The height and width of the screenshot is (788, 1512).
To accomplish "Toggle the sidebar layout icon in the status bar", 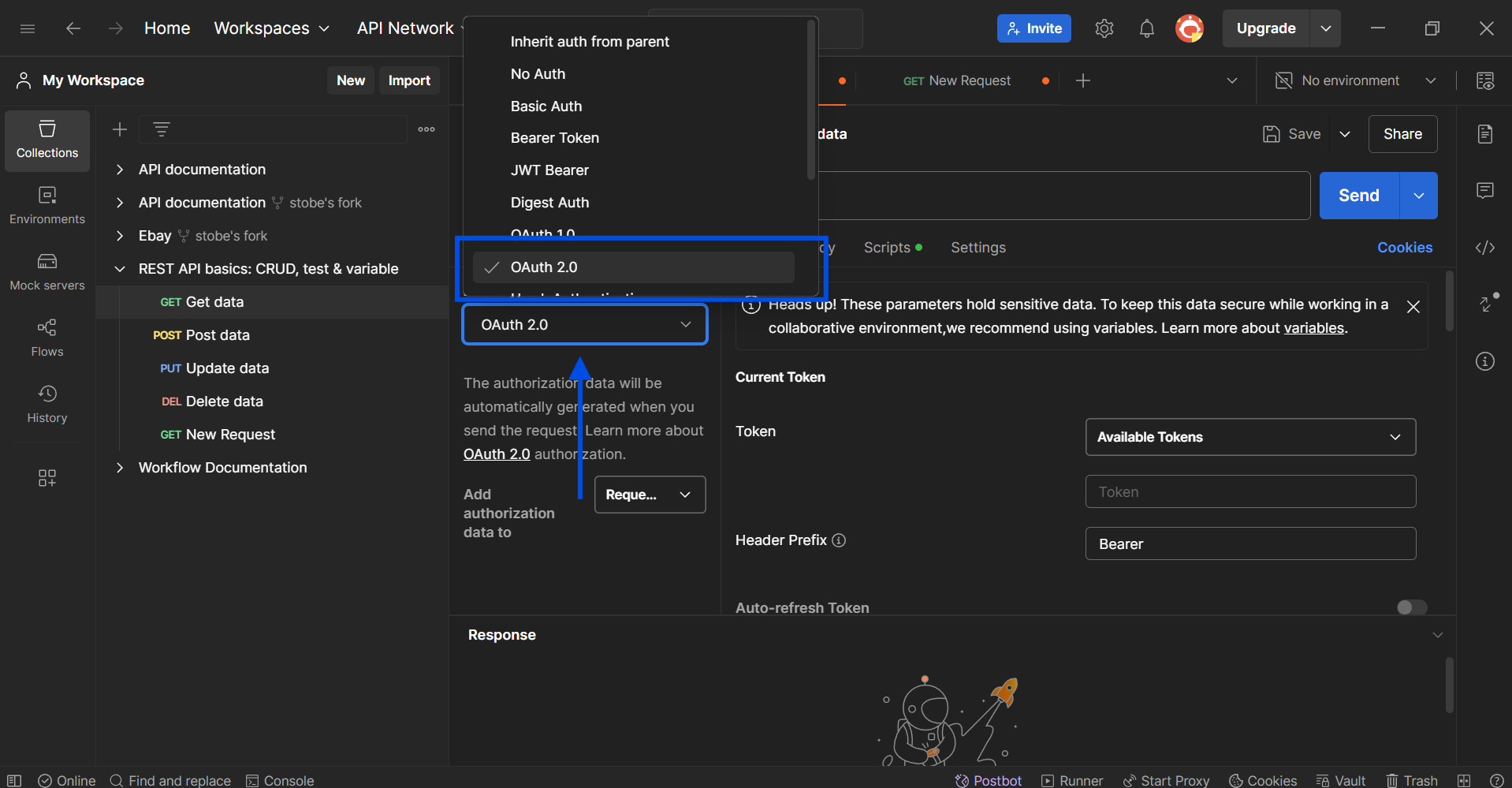I will [14, 780].
